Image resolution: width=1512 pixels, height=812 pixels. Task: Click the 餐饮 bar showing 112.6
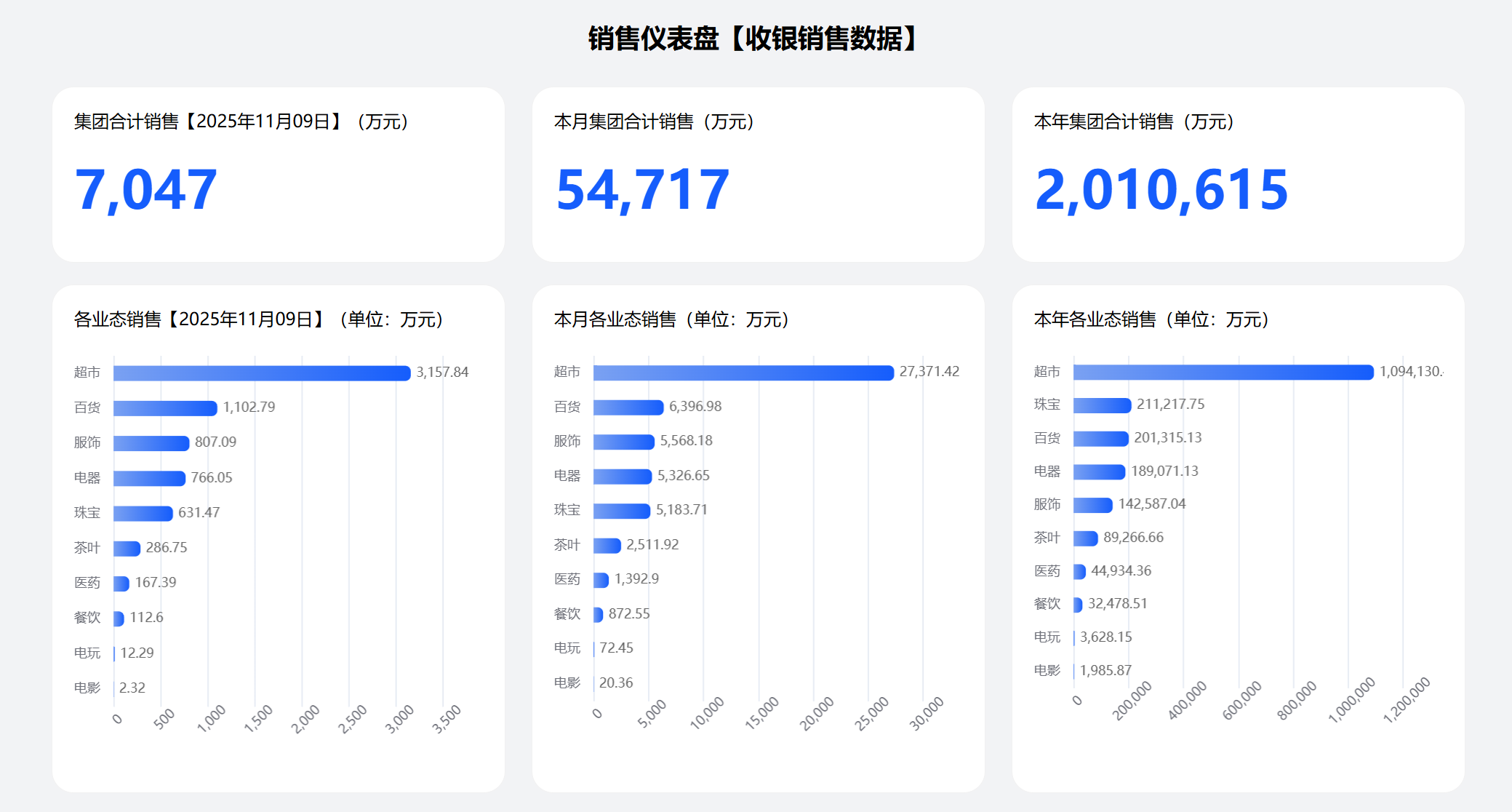[x=119, y=618]
